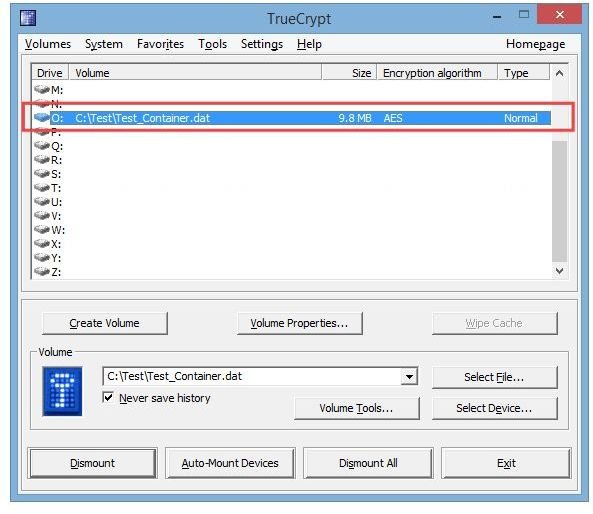Click the Select Device button
The image size is (593, 514).
coord(495,408)
